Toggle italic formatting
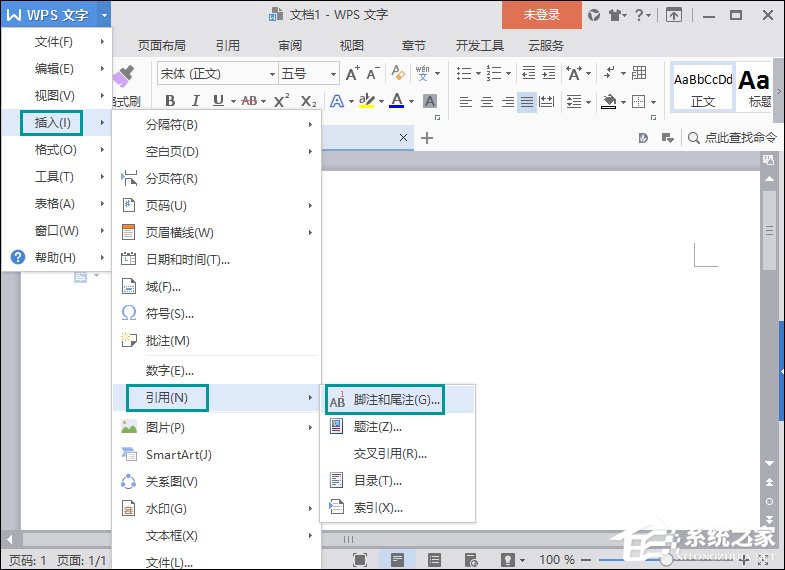 click(195, 101)
